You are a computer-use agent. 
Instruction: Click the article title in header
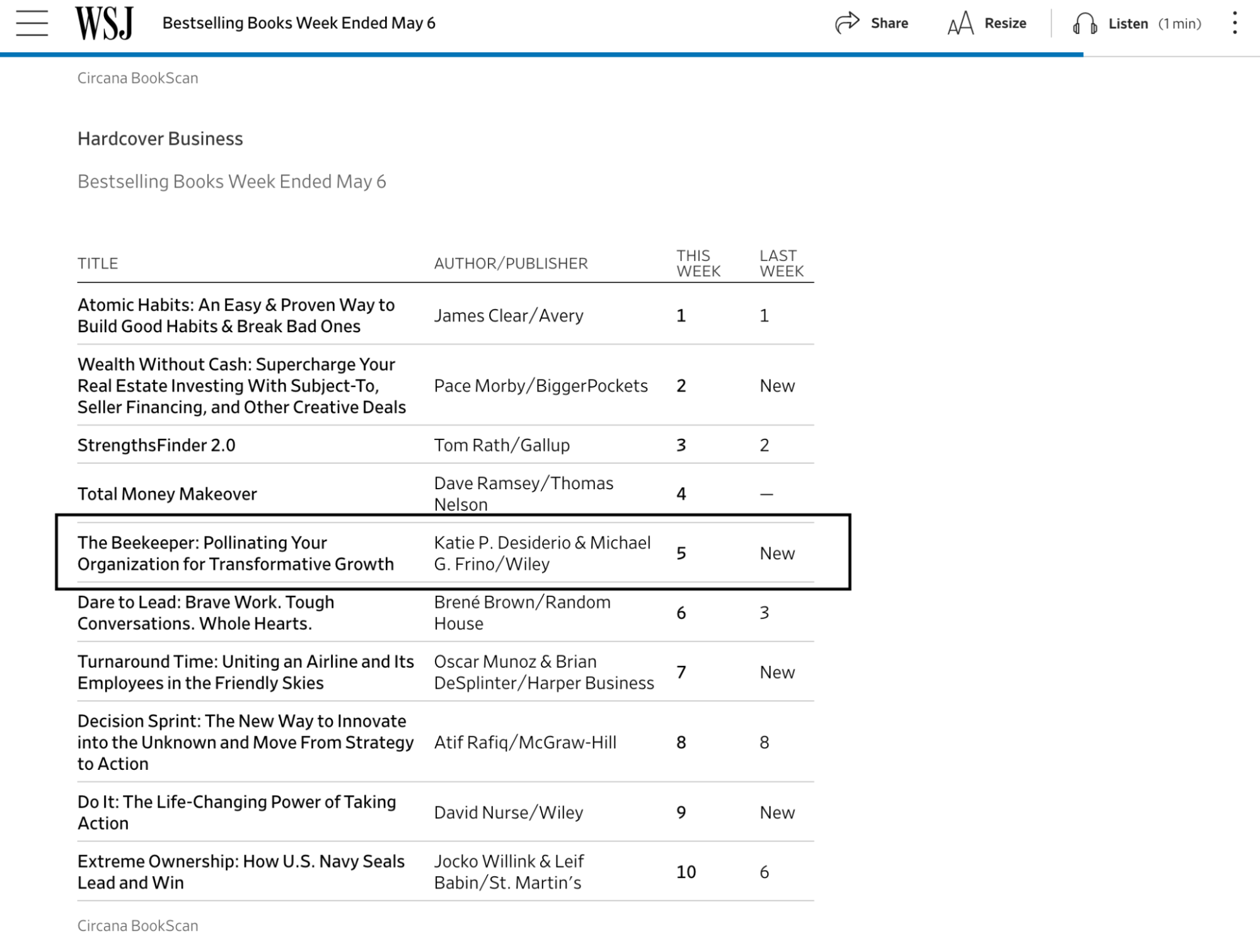click(x=299, y=23)
